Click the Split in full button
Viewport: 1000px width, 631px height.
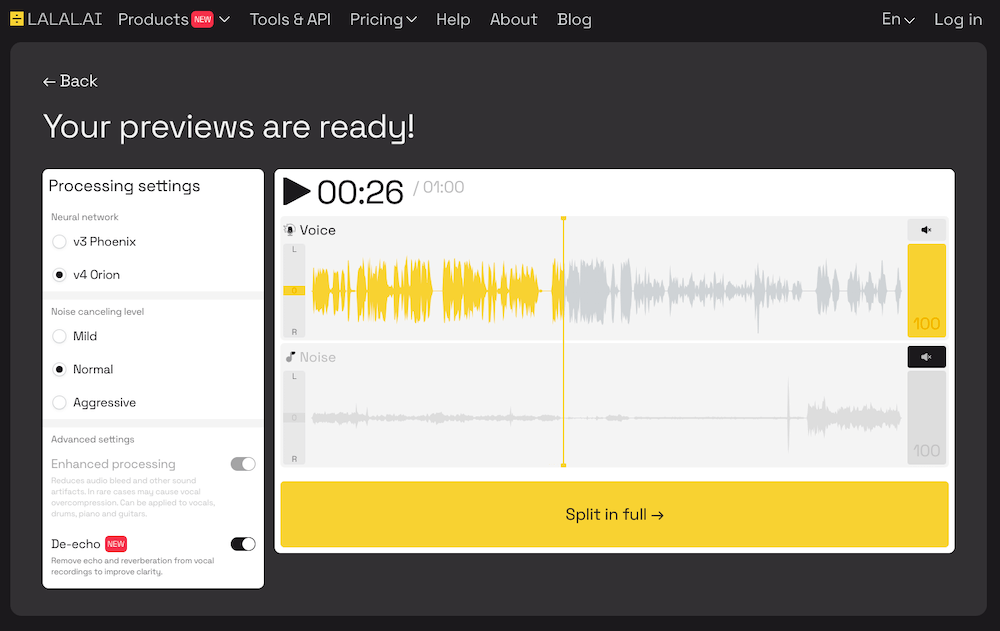[614, 514]
